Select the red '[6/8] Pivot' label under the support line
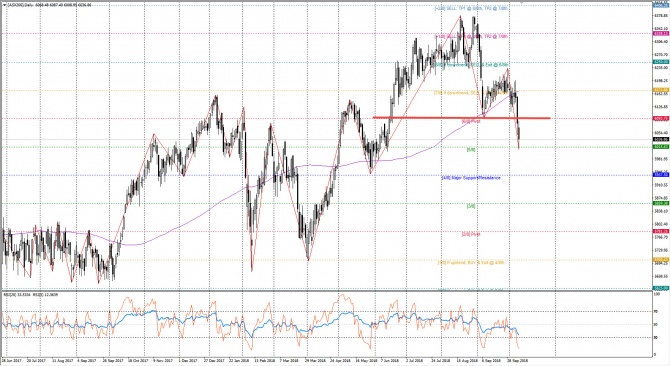The image size is (670, 366). coord(471,121)
